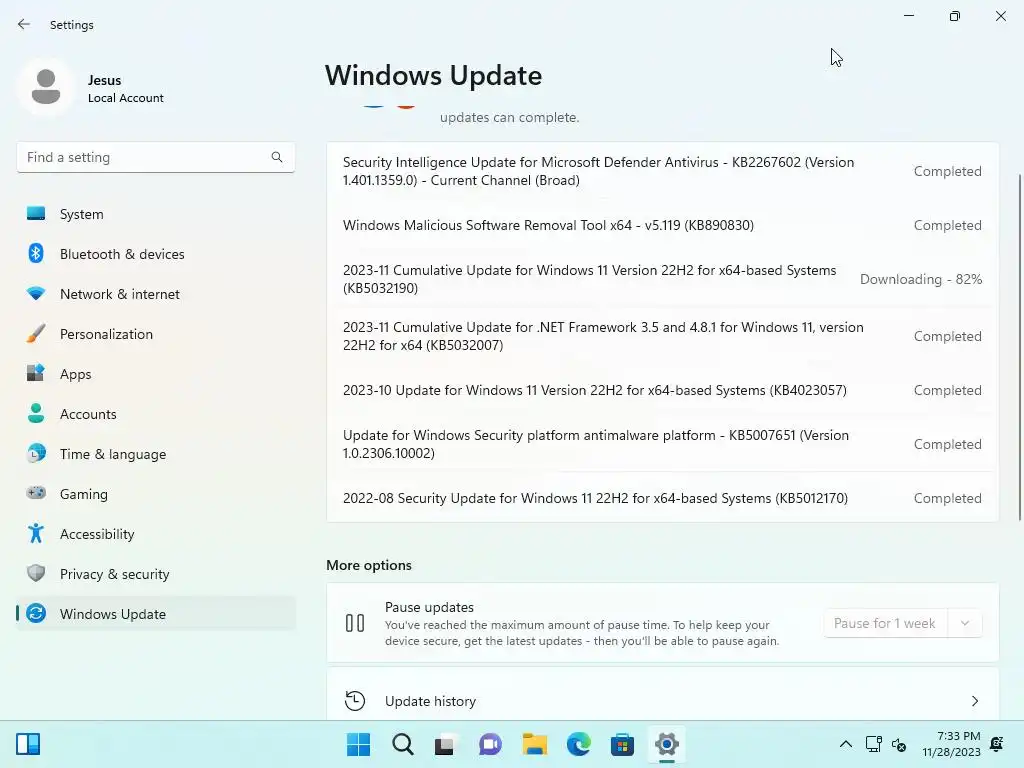This screenshot has height=768, width=1024.
Task: Select the .NET Framework KB5032007 update row
Action: (662, 336)
